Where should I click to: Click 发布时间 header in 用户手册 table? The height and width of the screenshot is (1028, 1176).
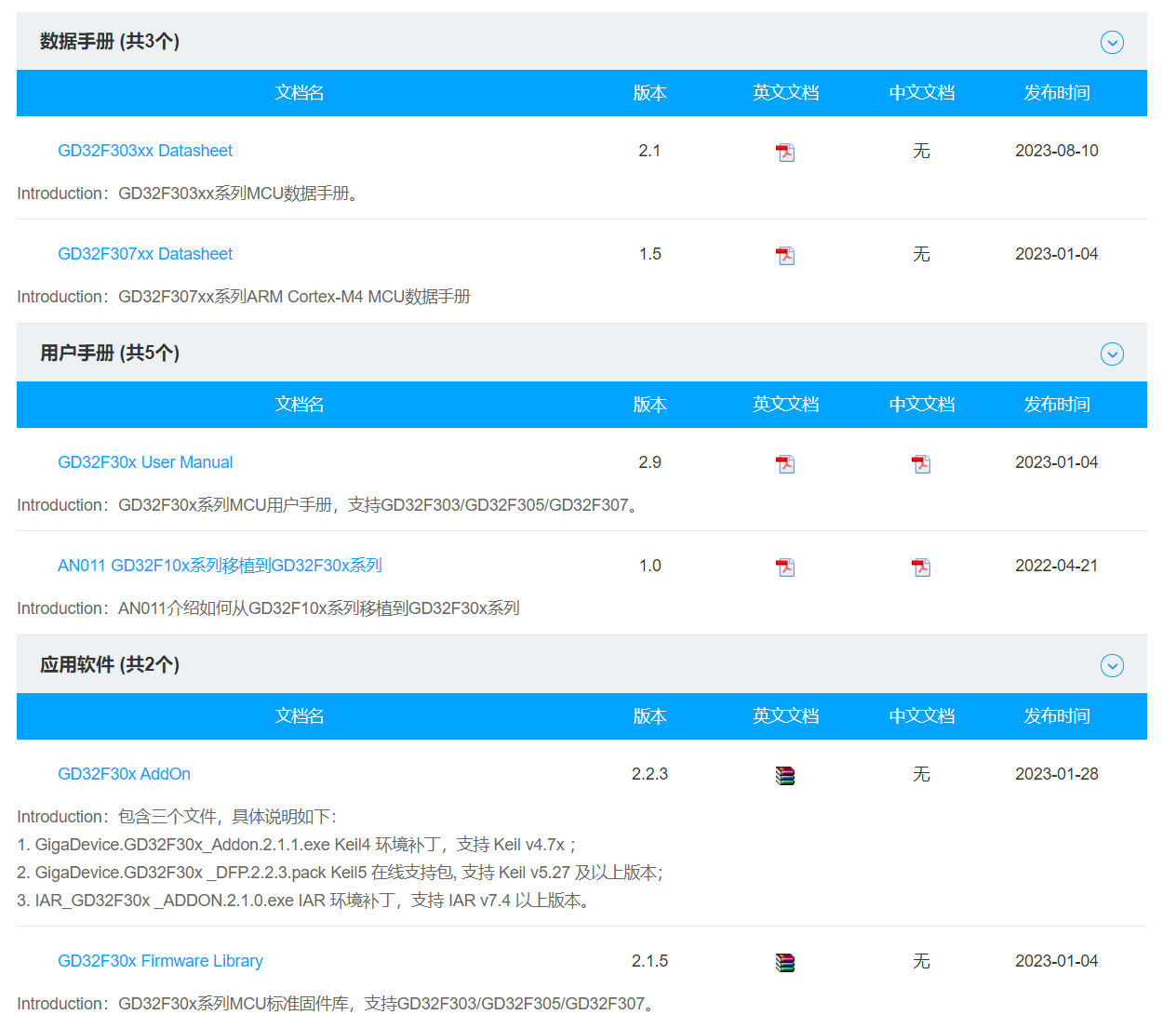pyautogui.click(x=1057, y=405)
